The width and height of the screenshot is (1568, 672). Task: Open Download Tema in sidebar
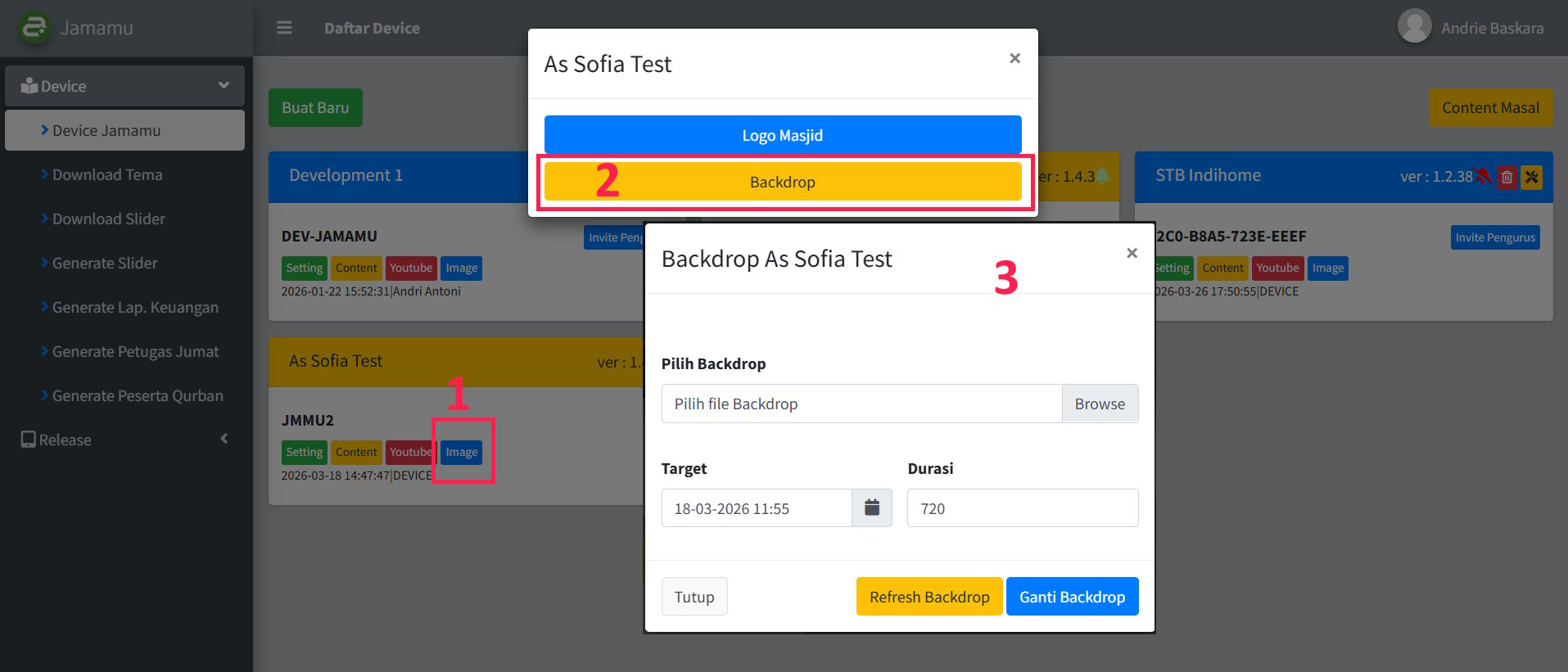tap(107, 174)
